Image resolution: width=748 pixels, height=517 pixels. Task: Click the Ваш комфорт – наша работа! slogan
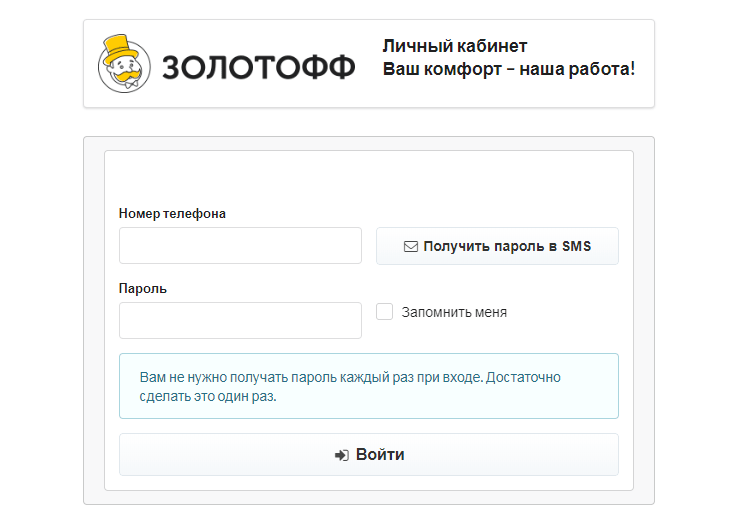pyautogui.click(x=509, y=69)
